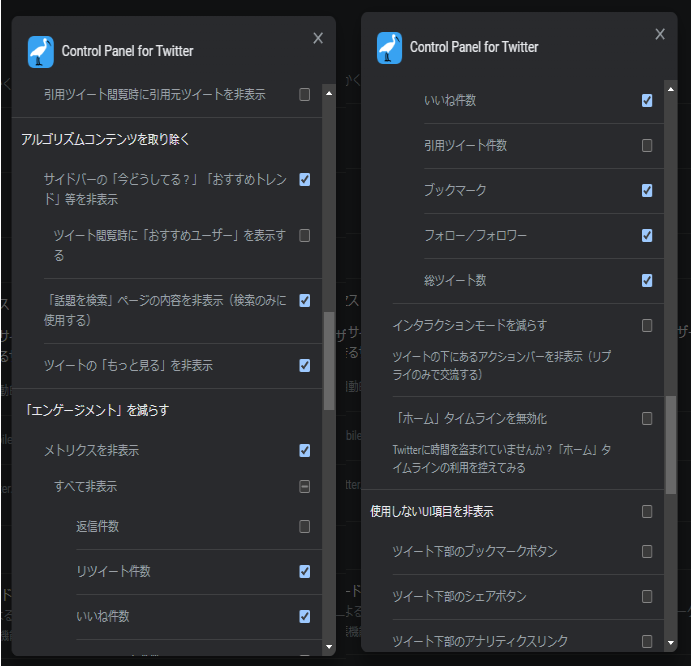Click the メトリクスを非表示 label text

point(91,450)
